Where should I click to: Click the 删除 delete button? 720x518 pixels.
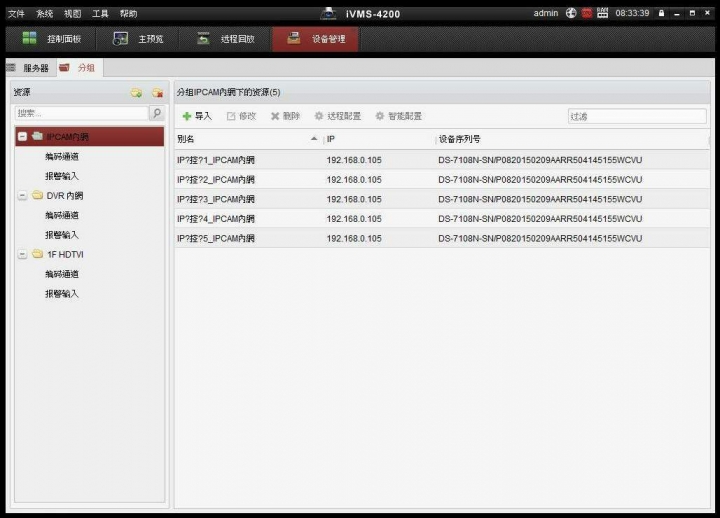click(x=285, y=116)
